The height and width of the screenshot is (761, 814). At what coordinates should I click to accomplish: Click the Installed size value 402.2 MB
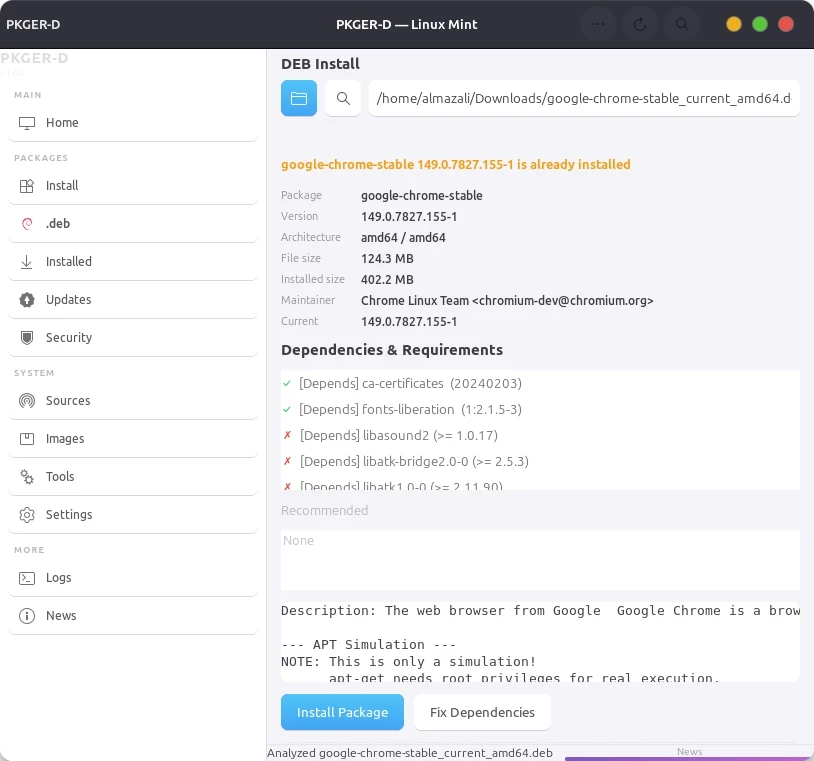click(x=387, y=280)
